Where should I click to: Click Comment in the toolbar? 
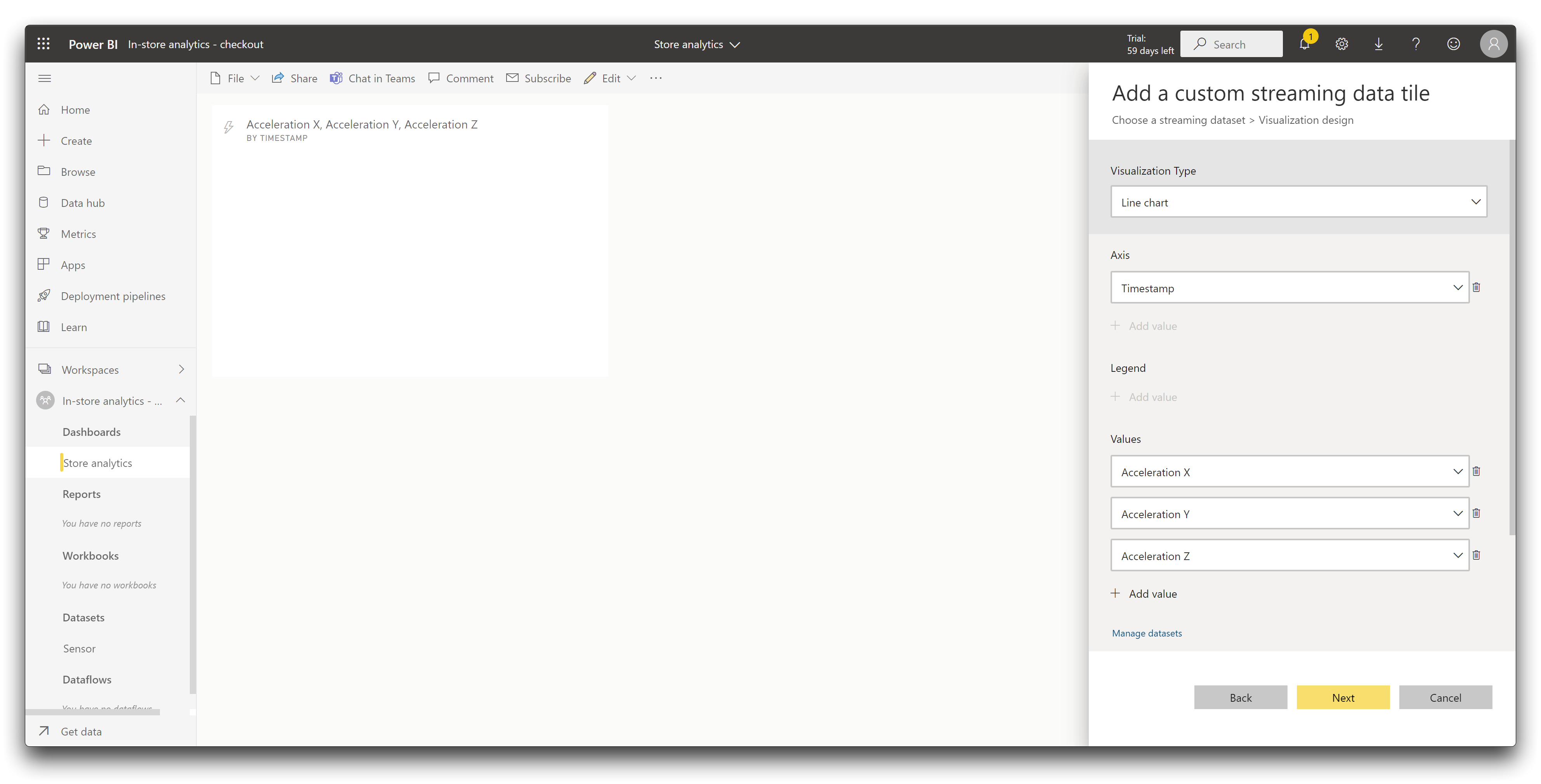461,78
